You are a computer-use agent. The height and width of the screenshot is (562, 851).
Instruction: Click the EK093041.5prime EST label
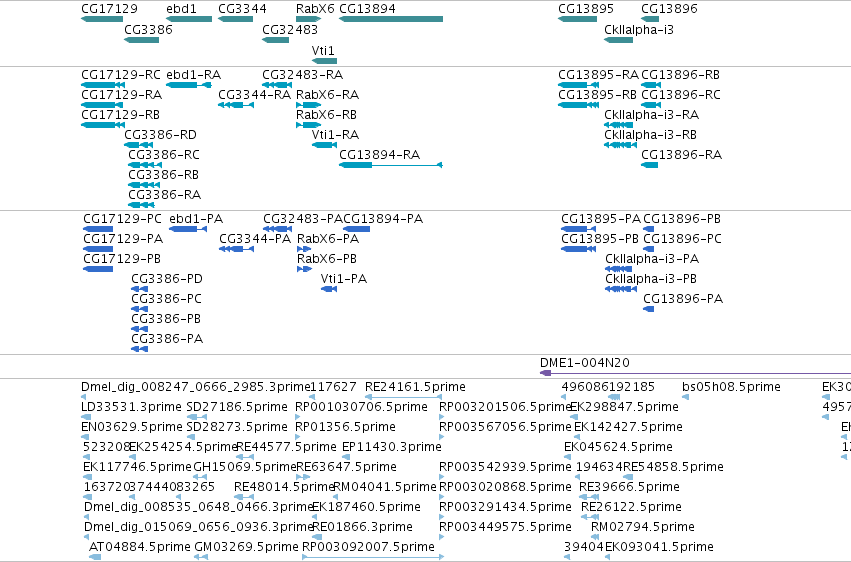click(x=659, y=547)
